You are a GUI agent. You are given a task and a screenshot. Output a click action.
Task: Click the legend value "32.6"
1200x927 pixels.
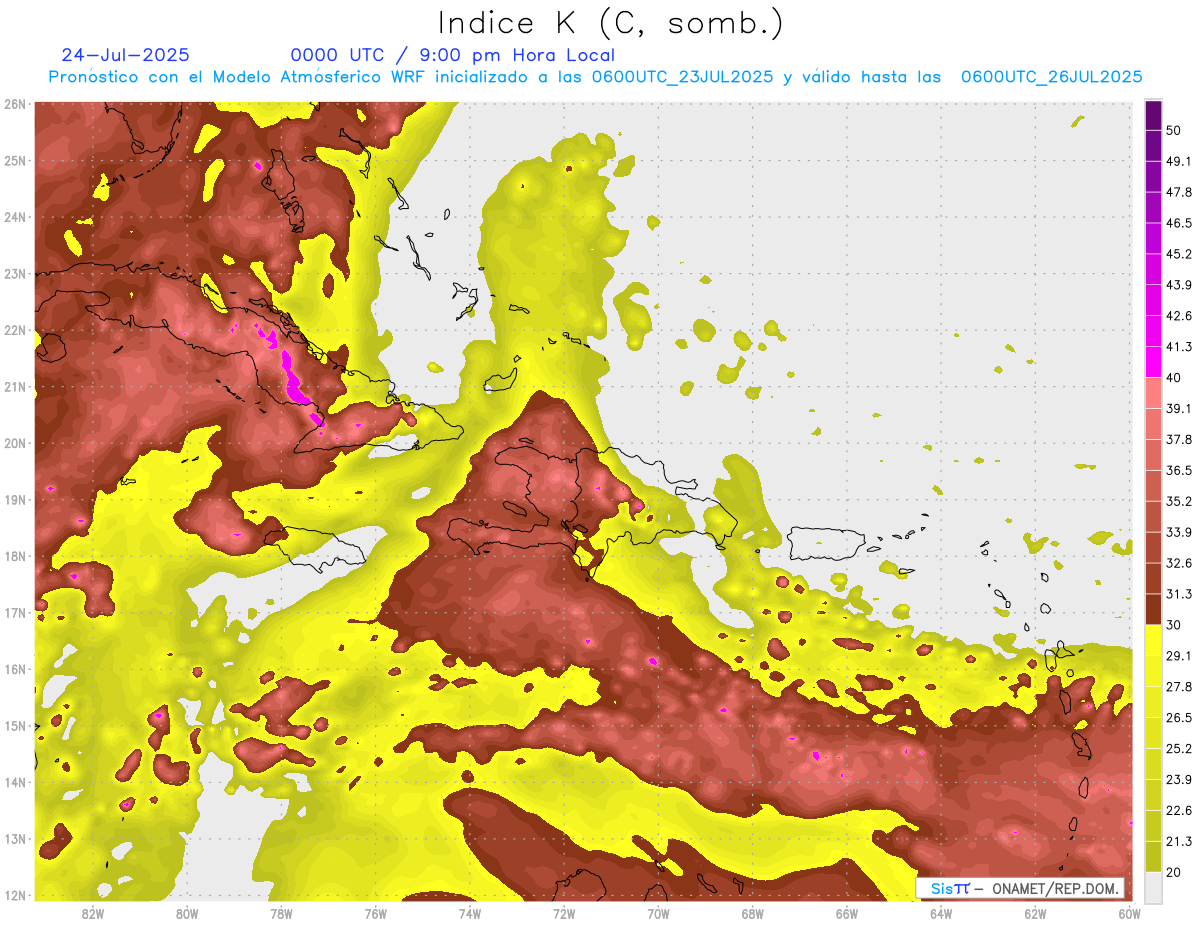pos(1178,563)
